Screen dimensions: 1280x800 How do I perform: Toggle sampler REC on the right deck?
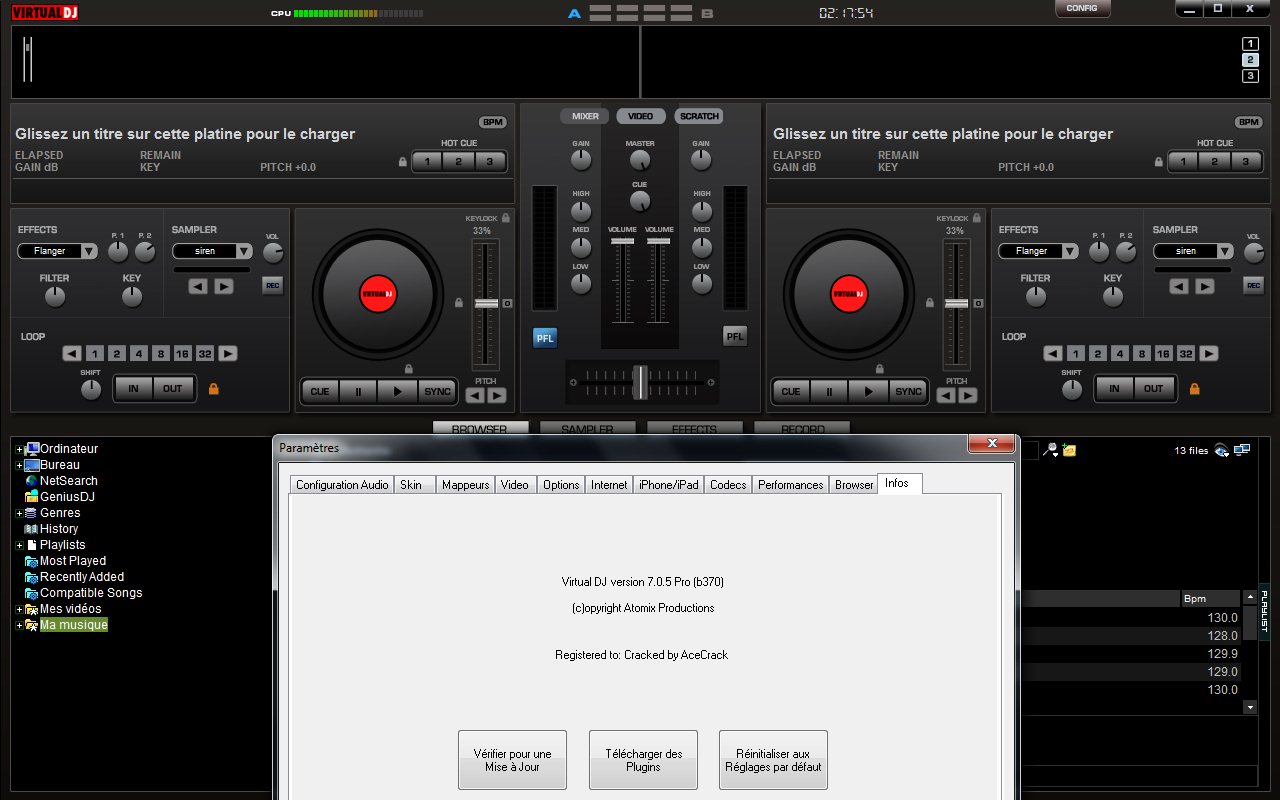1253,286
